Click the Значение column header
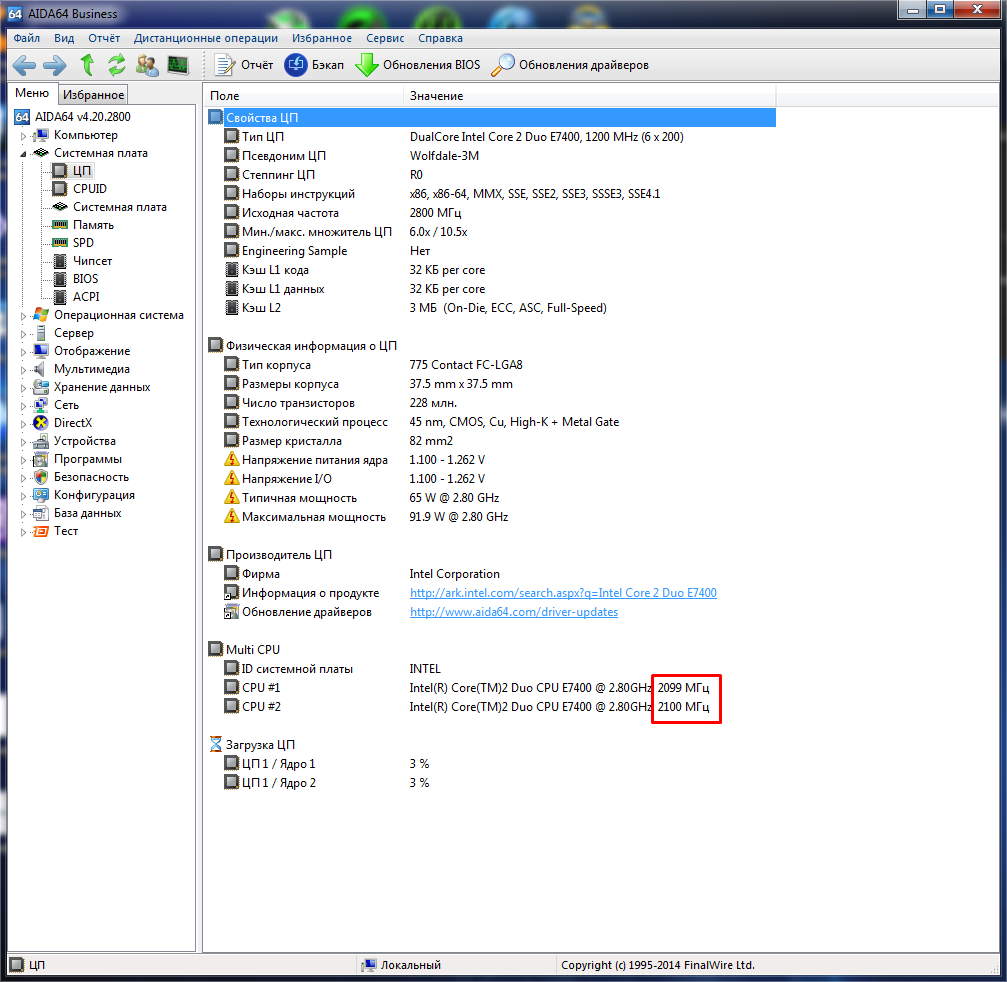Viewport: 1007px width, 982px height. pyautogui.click(x=590, y=96)
